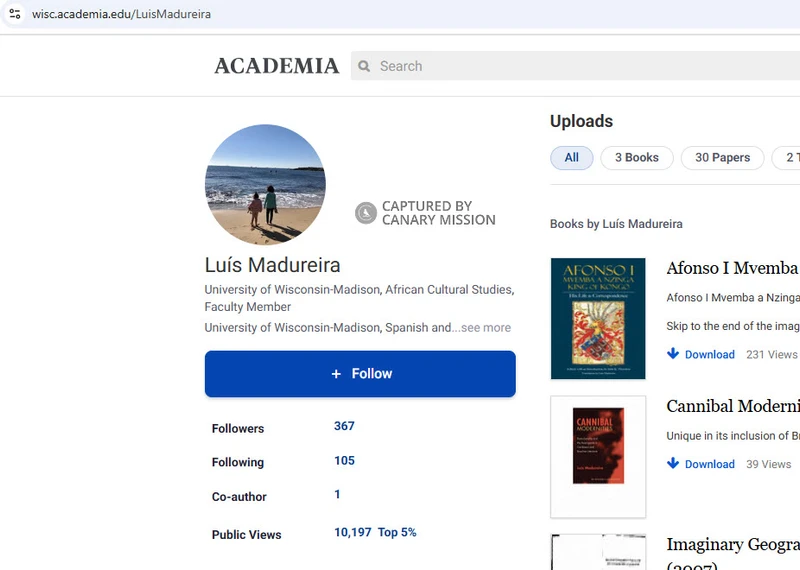Follow Luís Madureira with the Follow button
Viewport: 800px width, 570px height.
pos(360,374)
